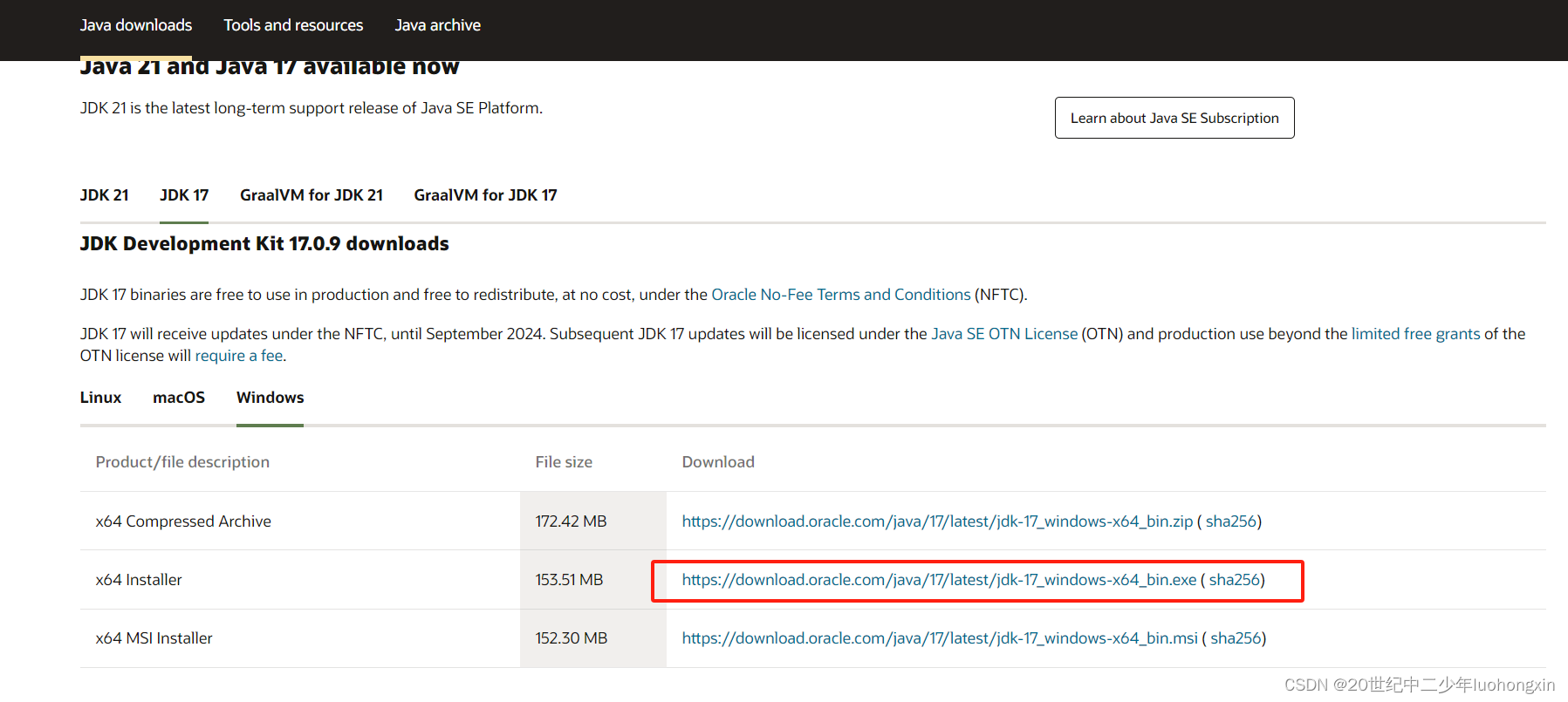
Task: Open the require a fee link
Action: (x=239, y=356)
